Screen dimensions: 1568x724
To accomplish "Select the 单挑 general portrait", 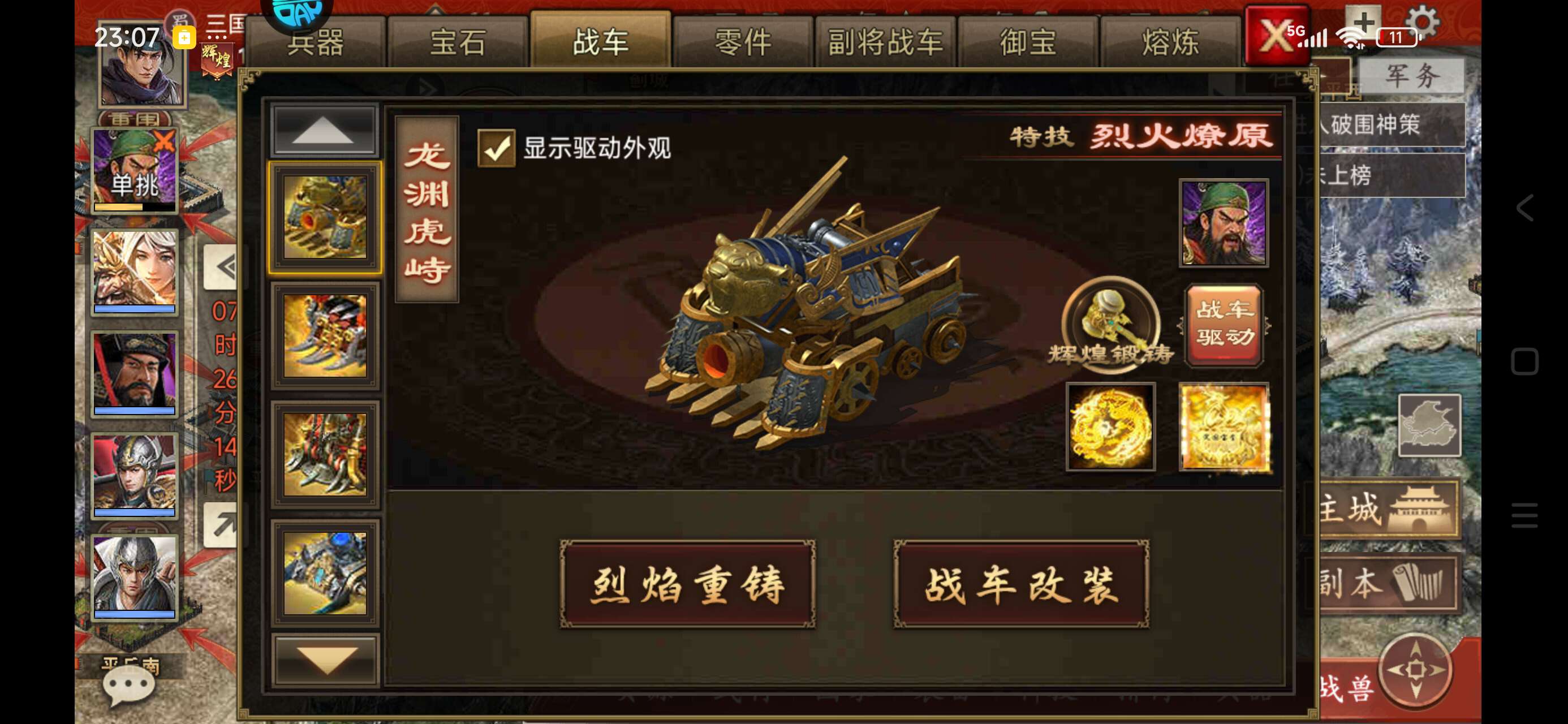I will click(135, 170).
